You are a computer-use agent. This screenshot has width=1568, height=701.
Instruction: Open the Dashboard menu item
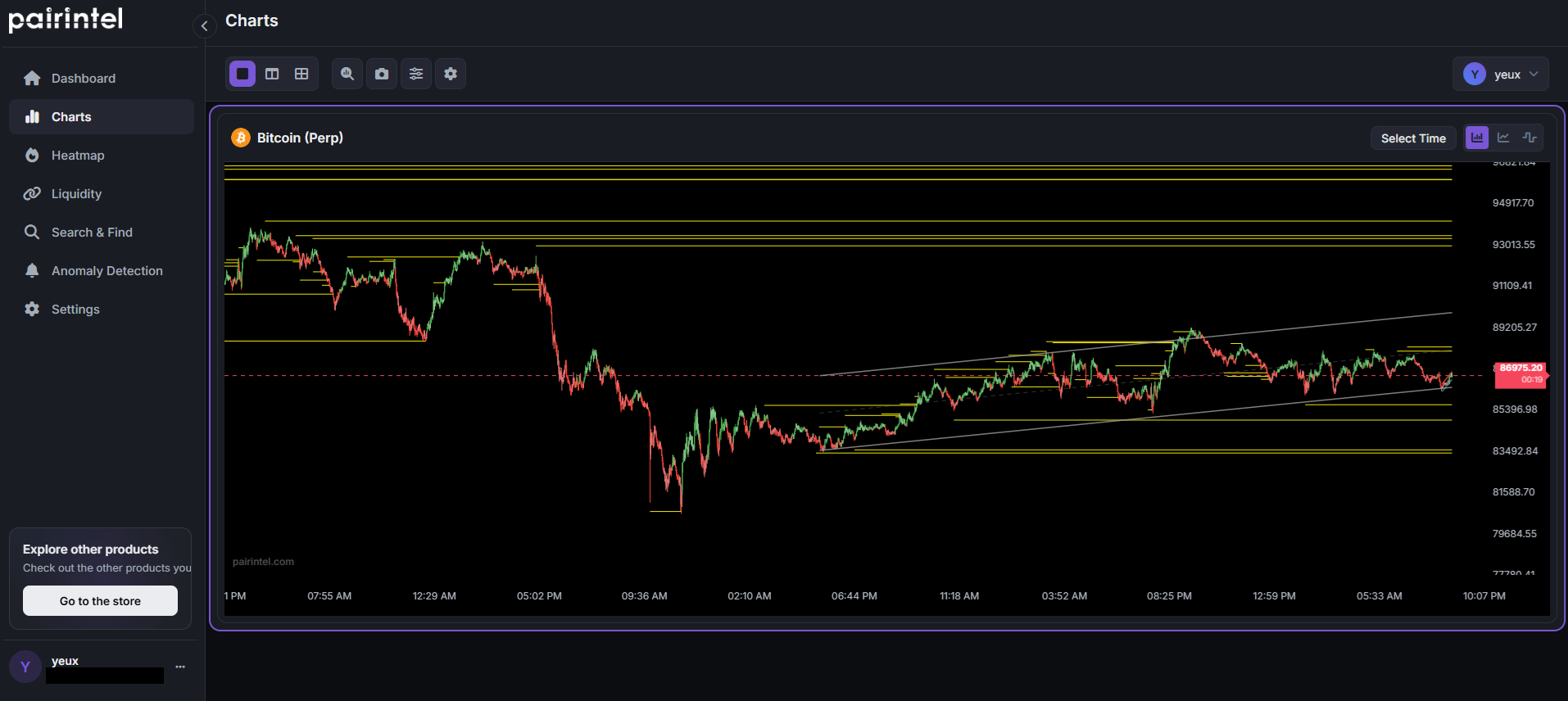[83, 79]
